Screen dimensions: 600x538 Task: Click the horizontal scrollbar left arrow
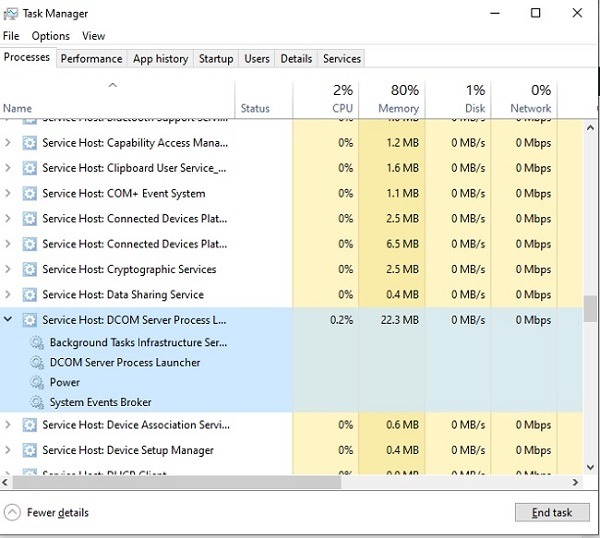pyautogui.click(x=5, y=482)
